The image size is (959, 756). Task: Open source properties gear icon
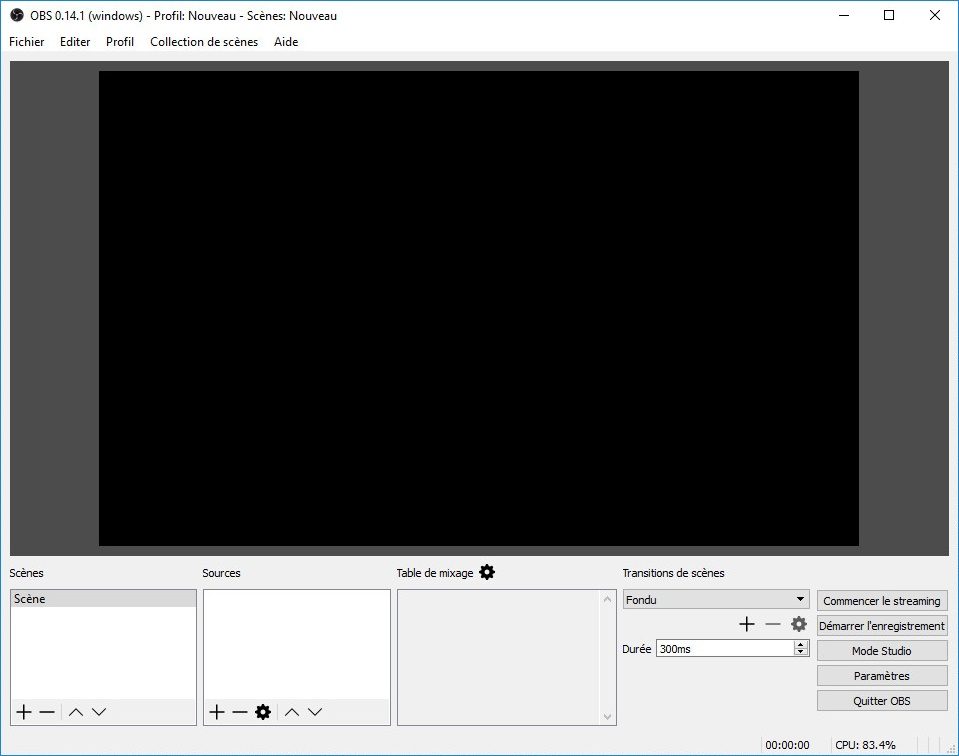click(x=263, y=712)
